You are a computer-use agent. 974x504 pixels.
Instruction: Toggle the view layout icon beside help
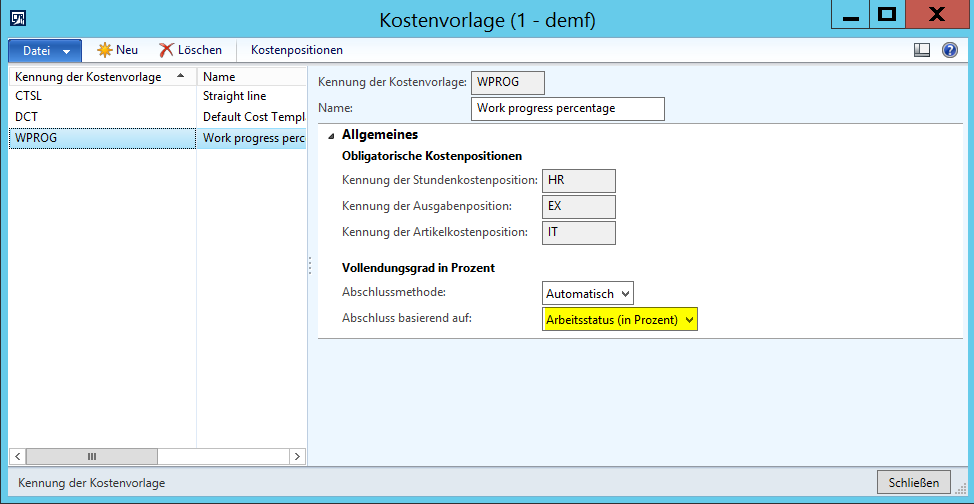922,50
